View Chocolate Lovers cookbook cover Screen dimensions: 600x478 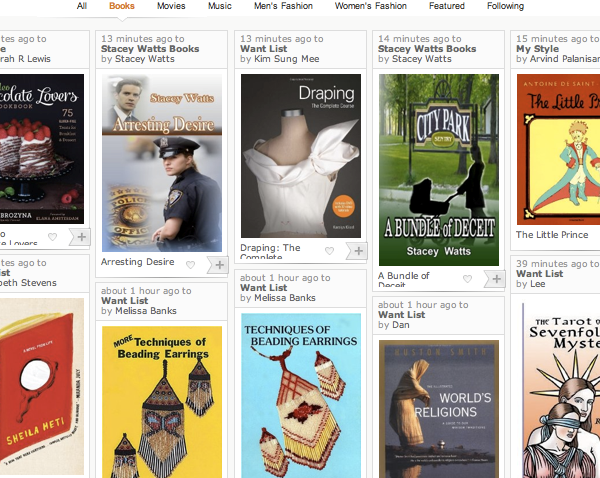coord(42,149)
